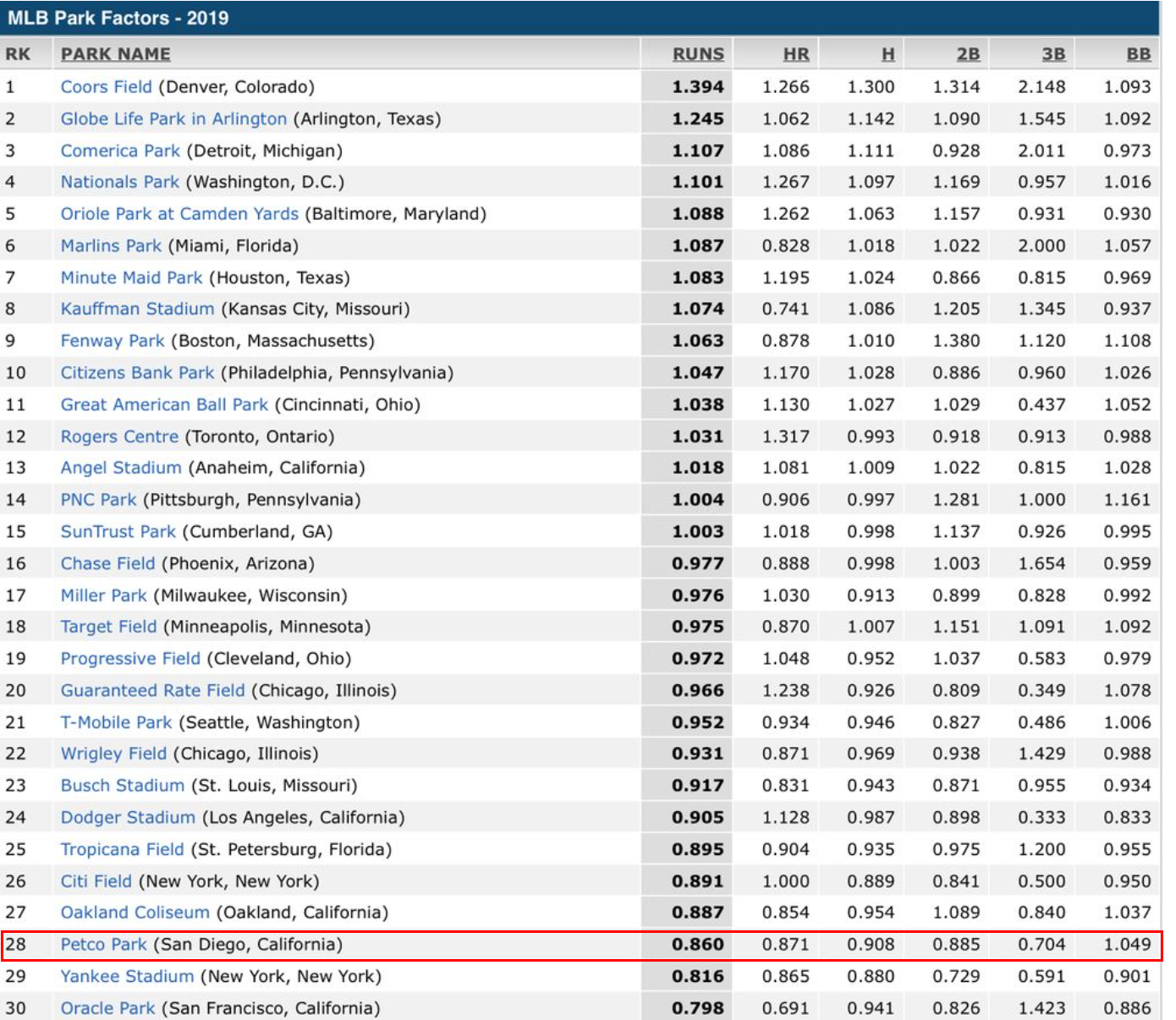
Task: Click the PARK NAME column header
Action: (115, 54)
